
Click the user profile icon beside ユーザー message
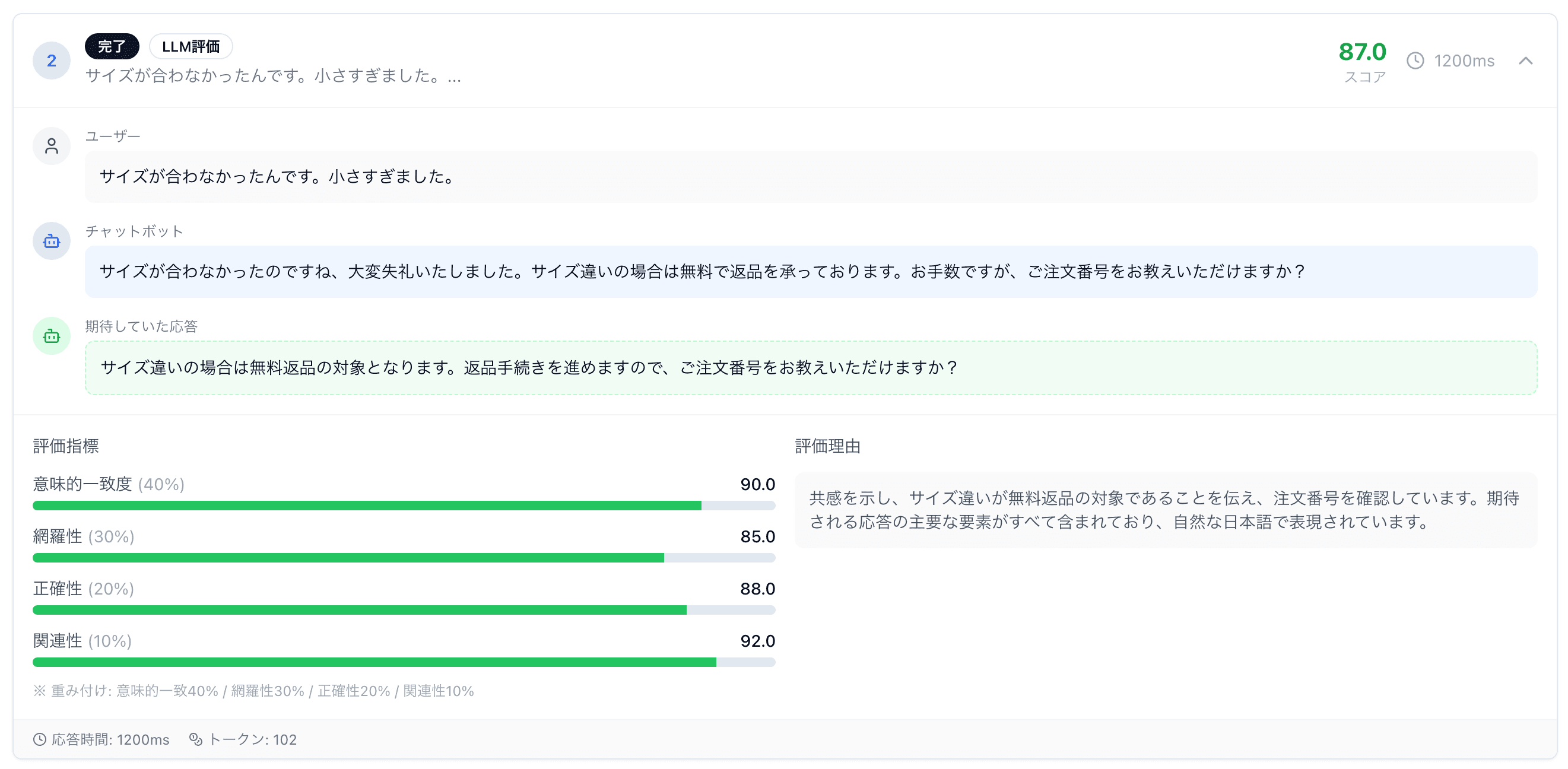tap(51, 146)
